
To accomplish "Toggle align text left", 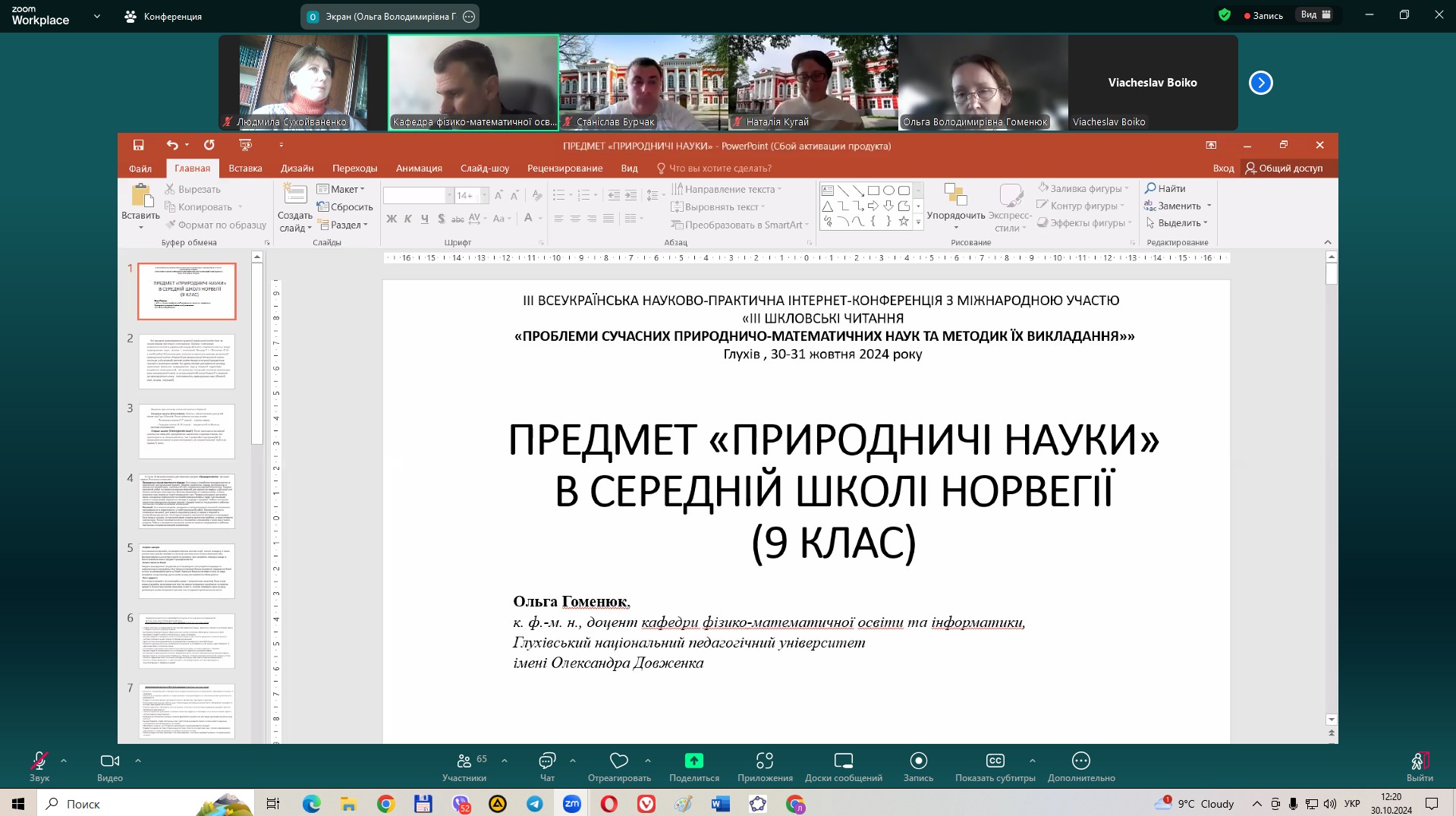I will tap(558, 219).
